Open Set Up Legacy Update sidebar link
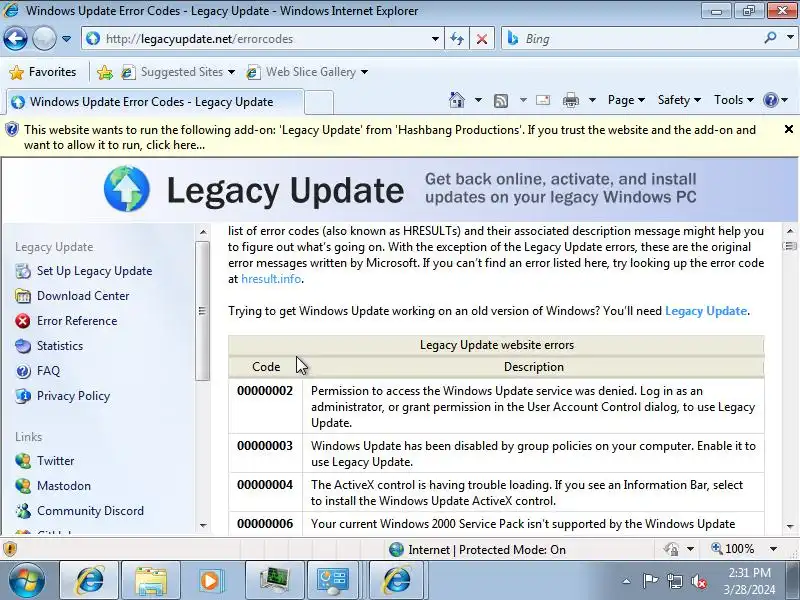 [94, 271]
